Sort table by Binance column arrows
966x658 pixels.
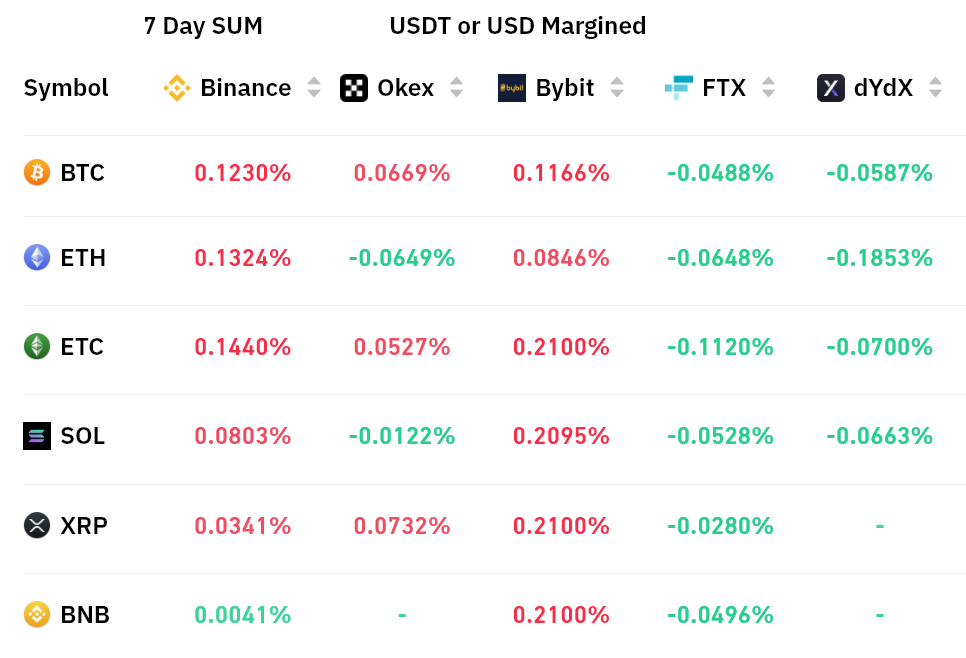pyautogui.click(x=314, y=88)
